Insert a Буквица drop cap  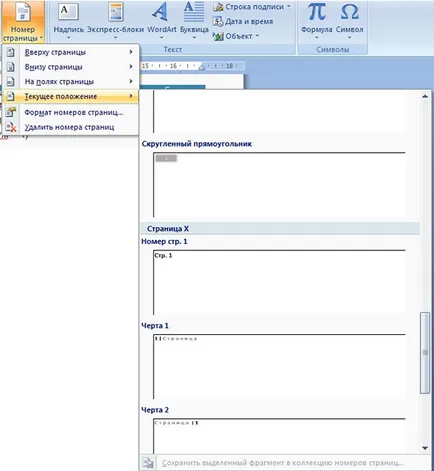point(194,21)
